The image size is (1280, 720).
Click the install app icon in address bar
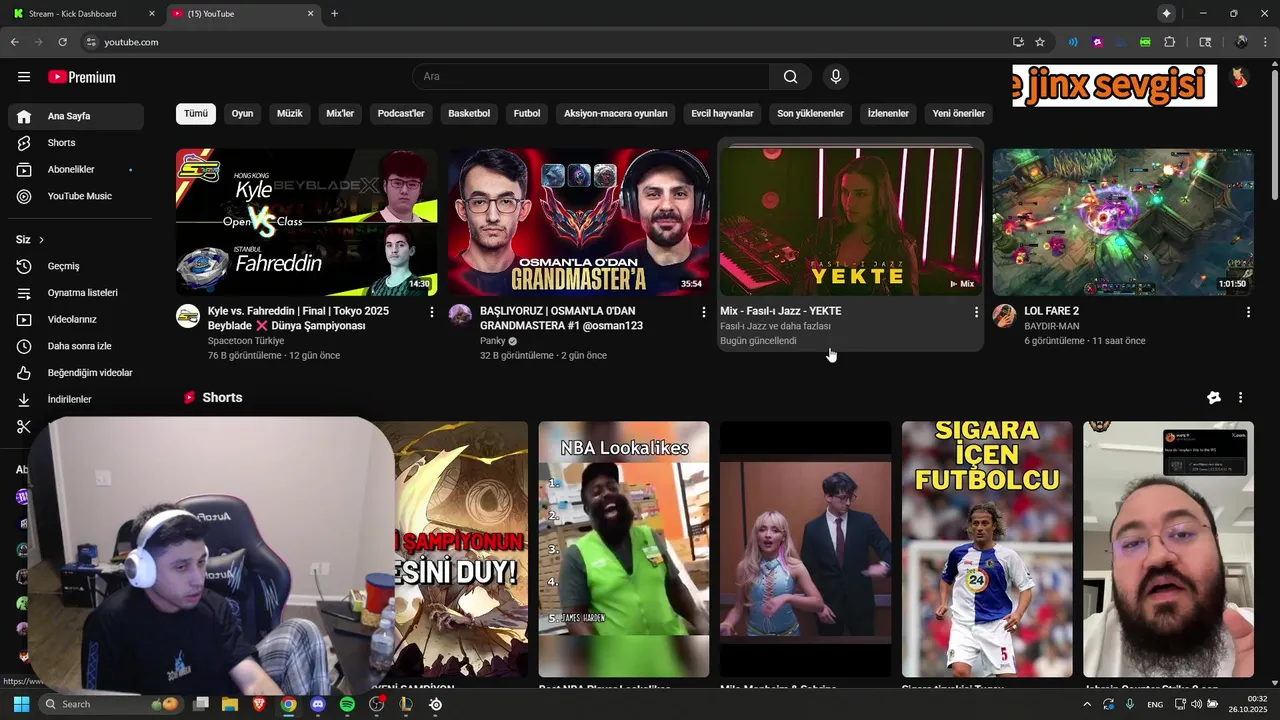1018,42
